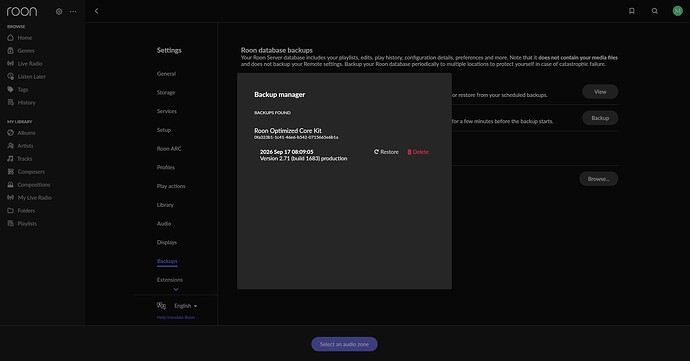This screenshot has width=690, height=361.
Task: Click the BACKUPS FOUND label
Action: tap(272, 113)
